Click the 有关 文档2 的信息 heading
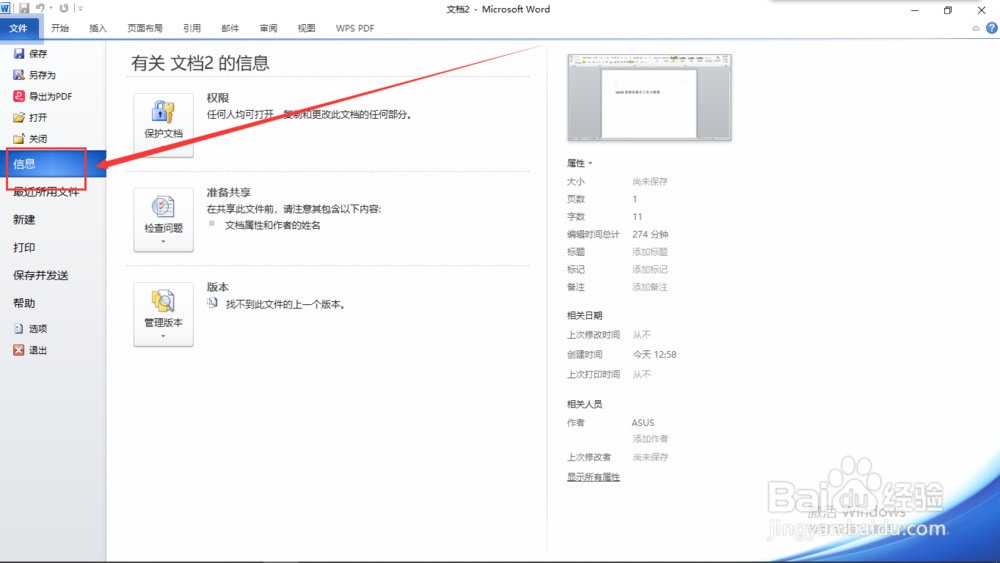 pos(200,63)
